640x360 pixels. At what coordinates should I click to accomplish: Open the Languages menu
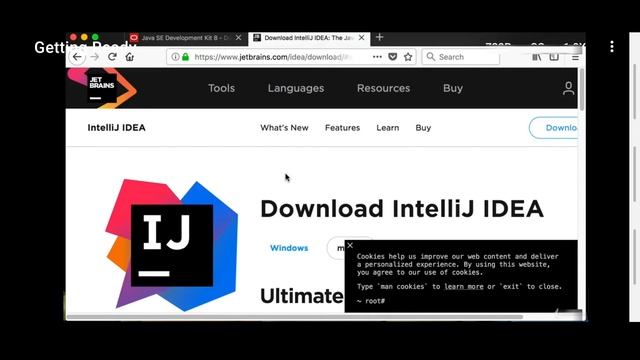tap(296, 88)
